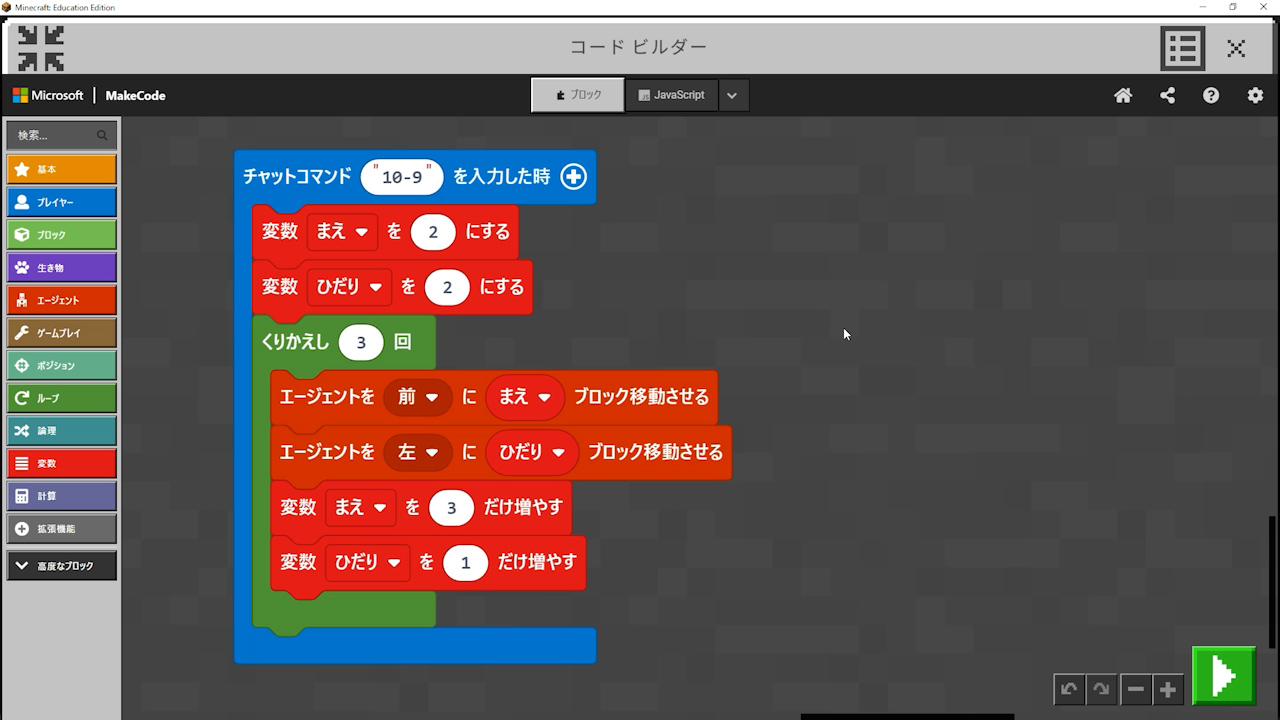
Task: Zoom out with the minus button
Action: [x=1135, y=689]
